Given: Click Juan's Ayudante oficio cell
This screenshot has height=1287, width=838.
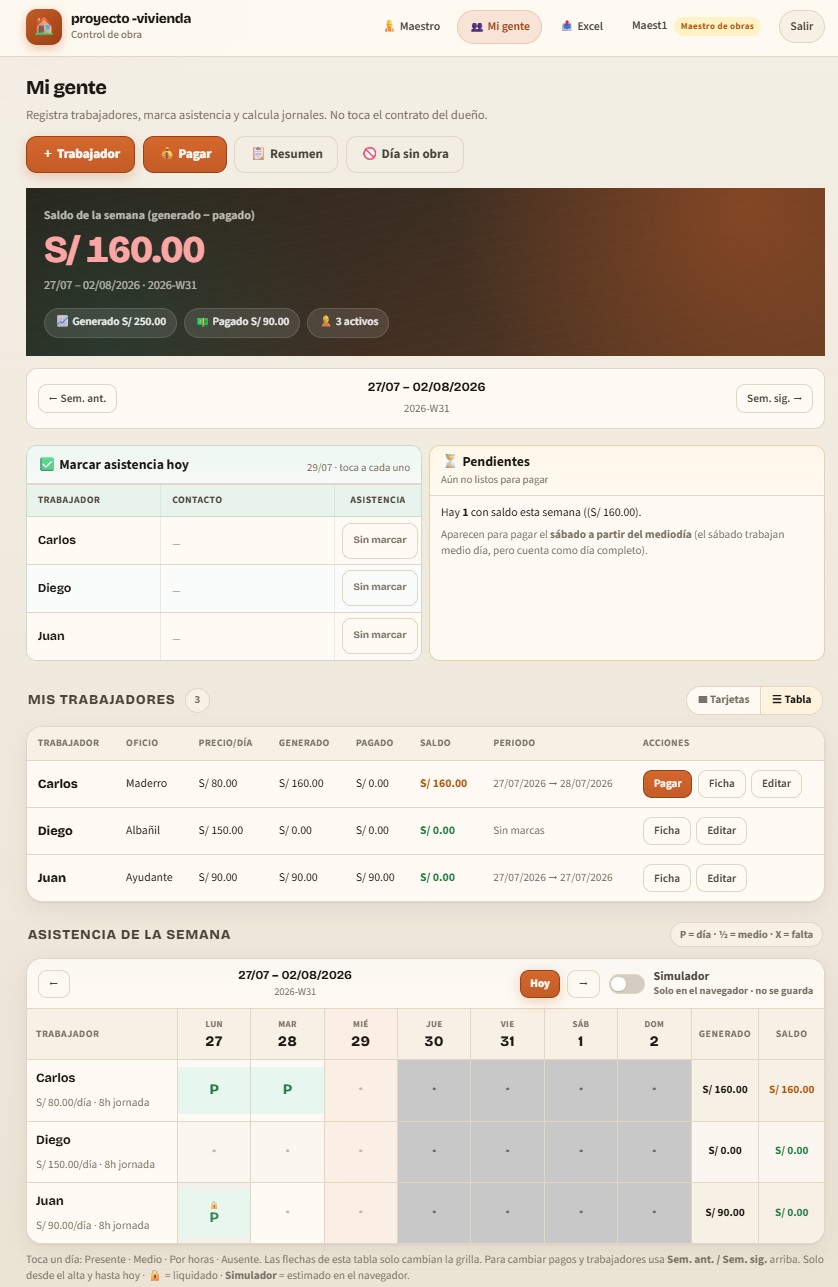Looking at the screenshot, I should [149, 878].
